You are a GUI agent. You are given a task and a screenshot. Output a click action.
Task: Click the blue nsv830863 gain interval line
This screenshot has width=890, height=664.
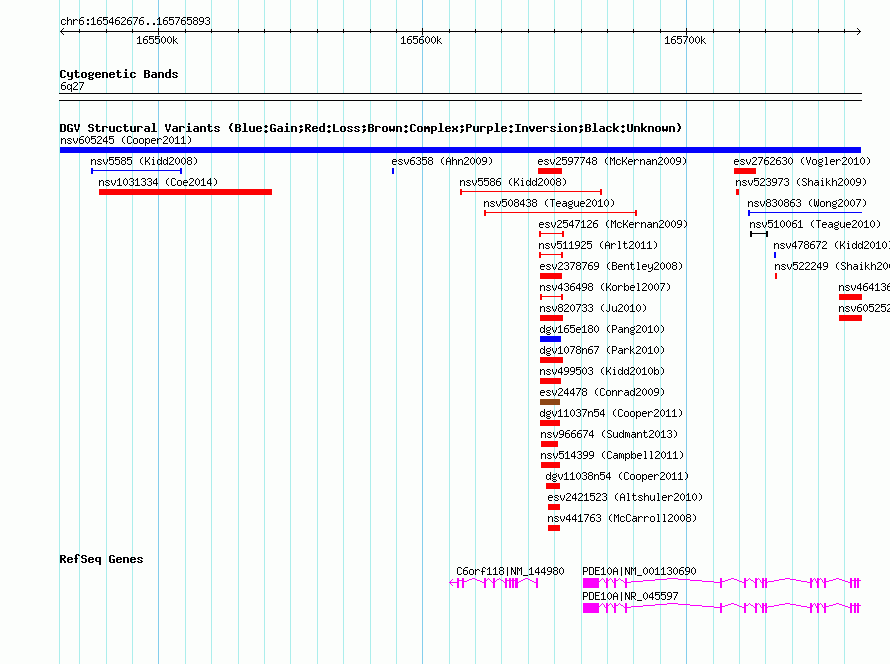click(x=805, y=213)
